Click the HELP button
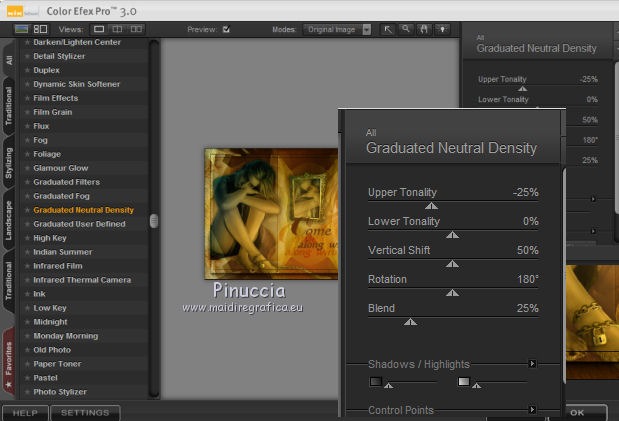The height and width of the screenshot is (421, 619). tap(25, 412)
